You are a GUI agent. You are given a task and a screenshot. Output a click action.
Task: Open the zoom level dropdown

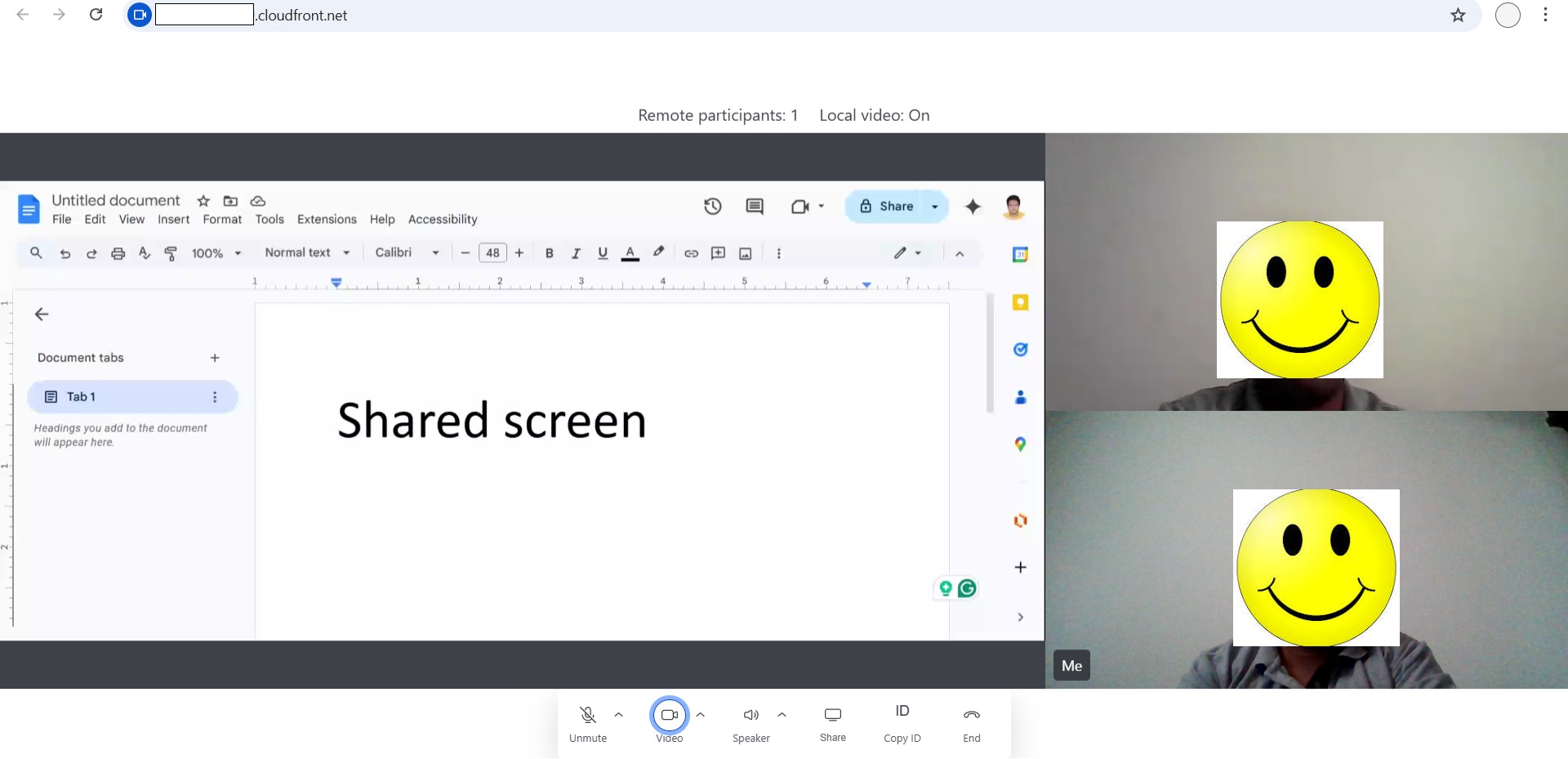point(214,252)
